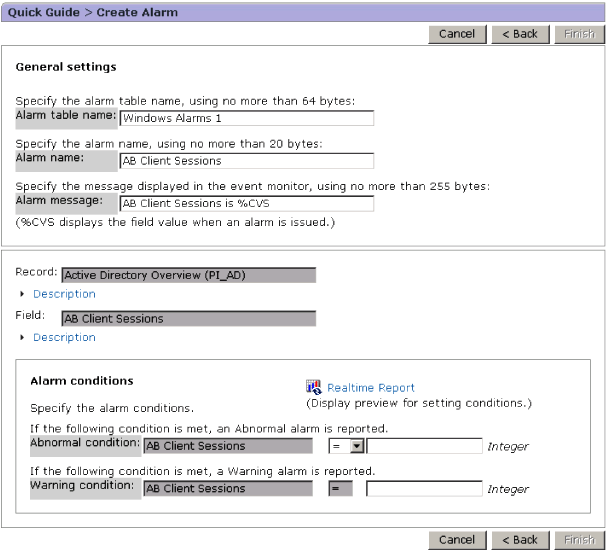
Task: Click the Warning condition AB Client Sessions box
Action: [228, 489]
